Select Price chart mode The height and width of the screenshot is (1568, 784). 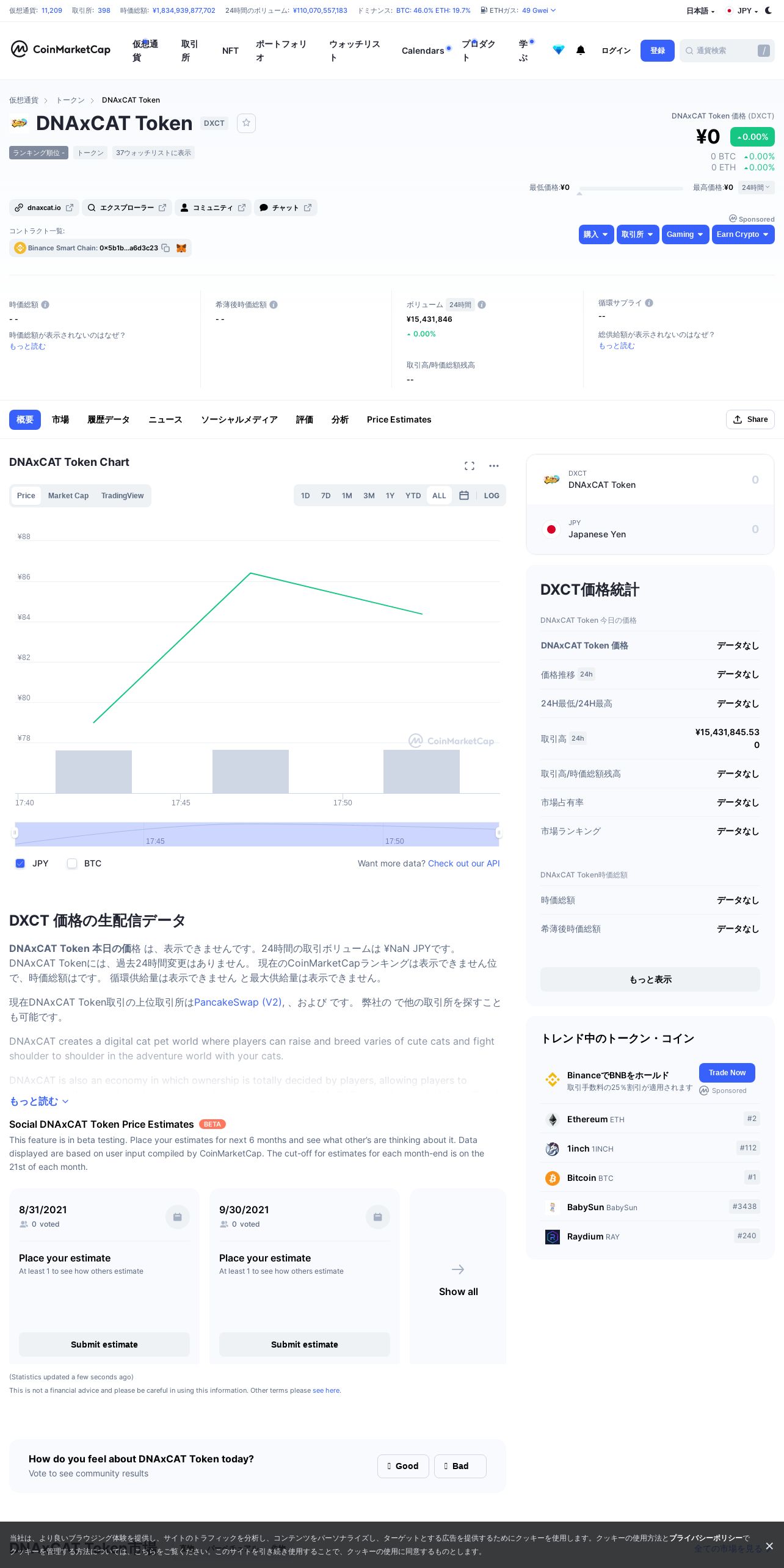coord(26,496)
